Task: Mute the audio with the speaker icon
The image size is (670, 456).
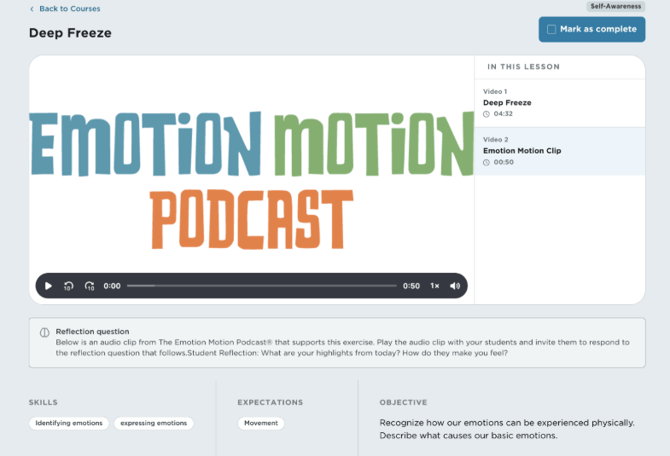Action: click(455, 286)
